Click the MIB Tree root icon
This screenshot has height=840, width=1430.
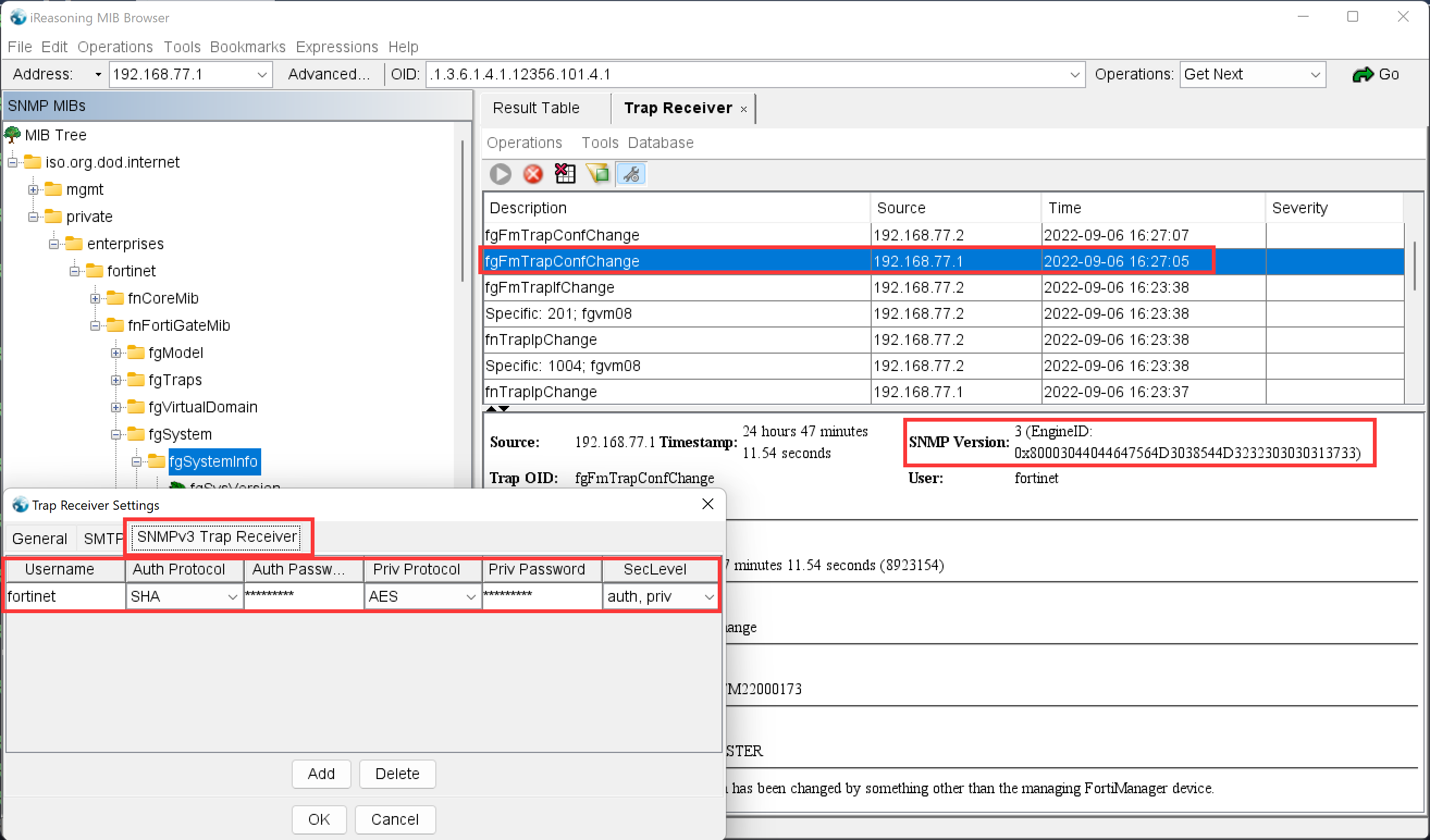click(13, 135)
